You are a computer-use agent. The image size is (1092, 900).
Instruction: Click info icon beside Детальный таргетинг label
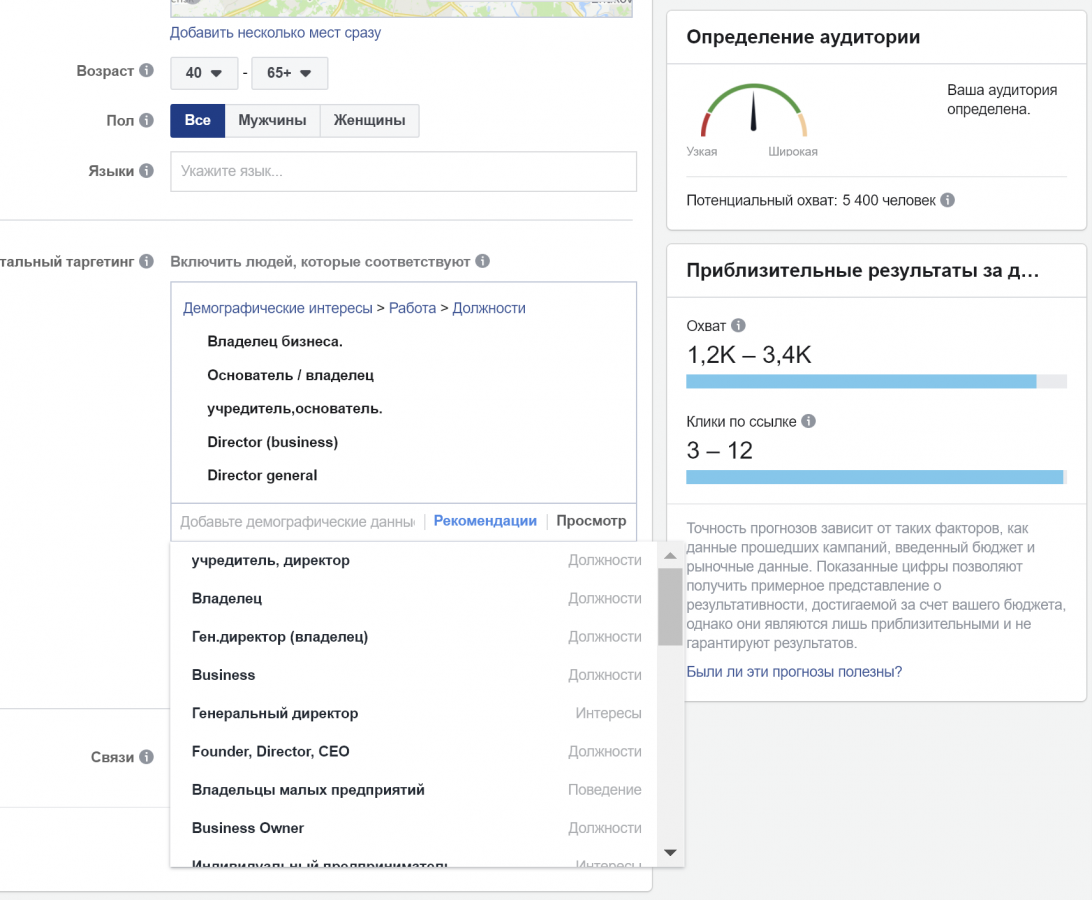click(x=147, y=261)
